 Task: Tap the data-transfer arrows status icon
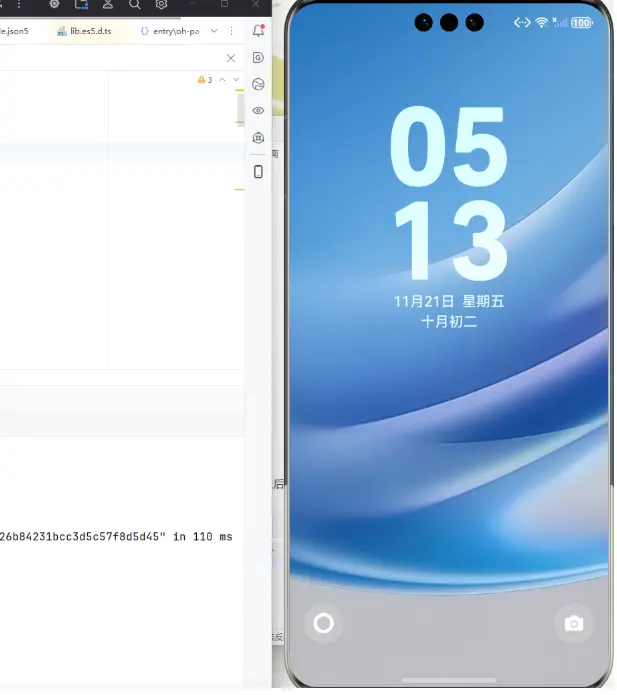[522, 22]
